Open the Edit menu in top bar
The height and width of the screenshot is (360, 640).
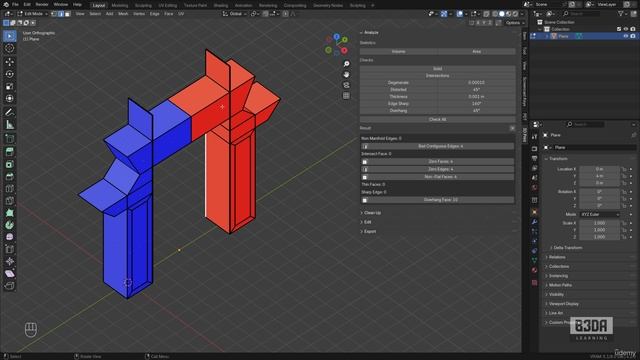coord(27,4)
